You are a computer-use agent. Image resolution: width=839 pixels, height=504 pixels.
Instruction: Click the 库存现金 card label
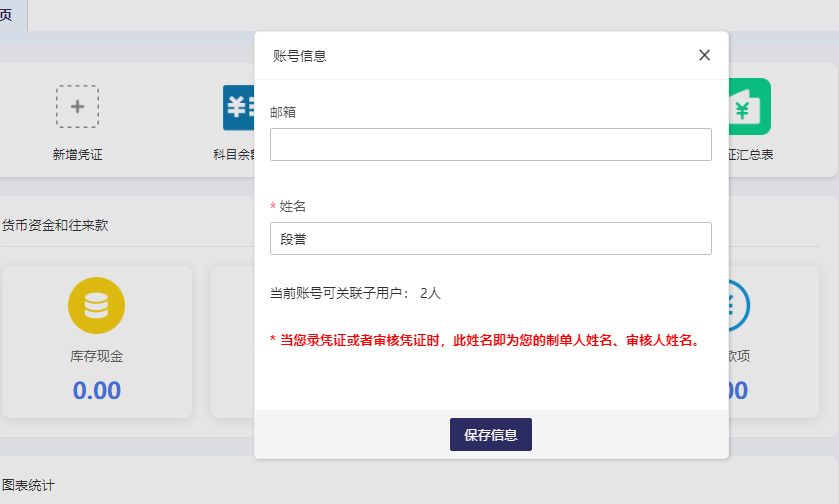pos(96,356)
